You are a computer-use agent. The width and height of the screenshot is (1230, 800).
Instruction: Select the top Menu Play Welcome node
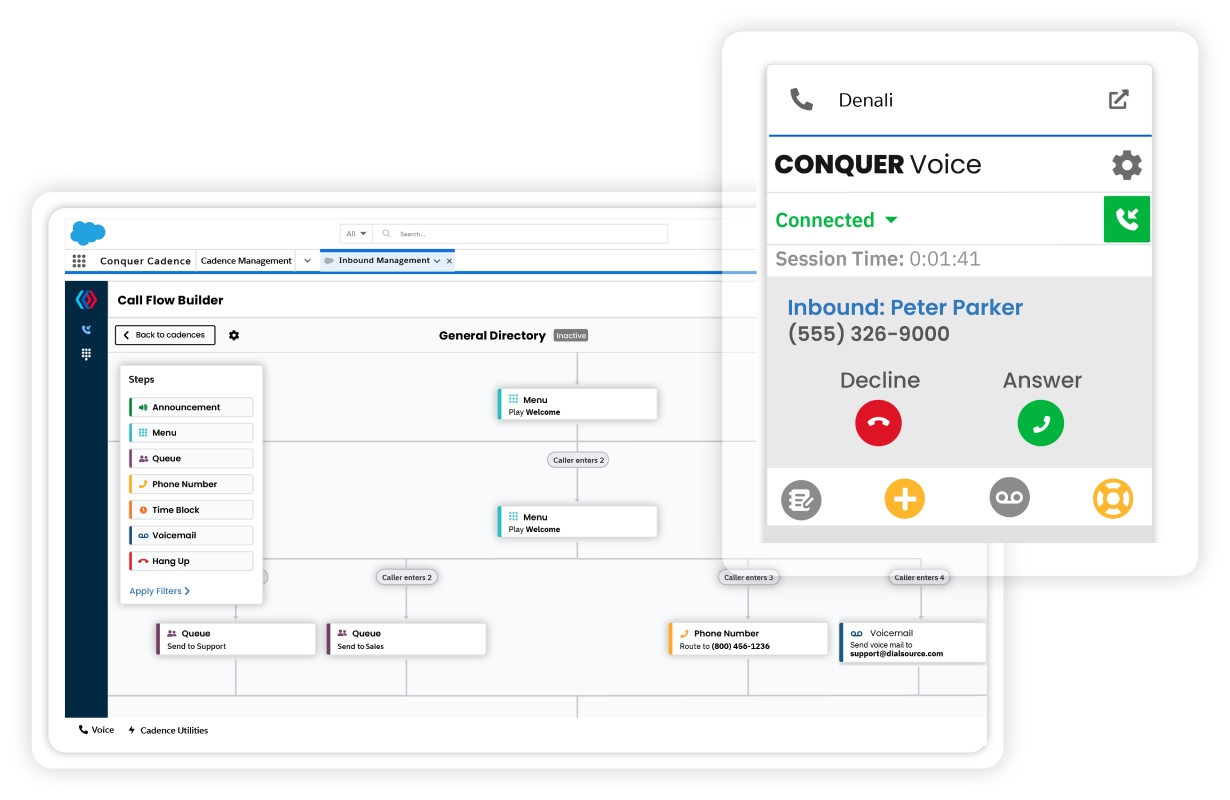pos(577,405)
